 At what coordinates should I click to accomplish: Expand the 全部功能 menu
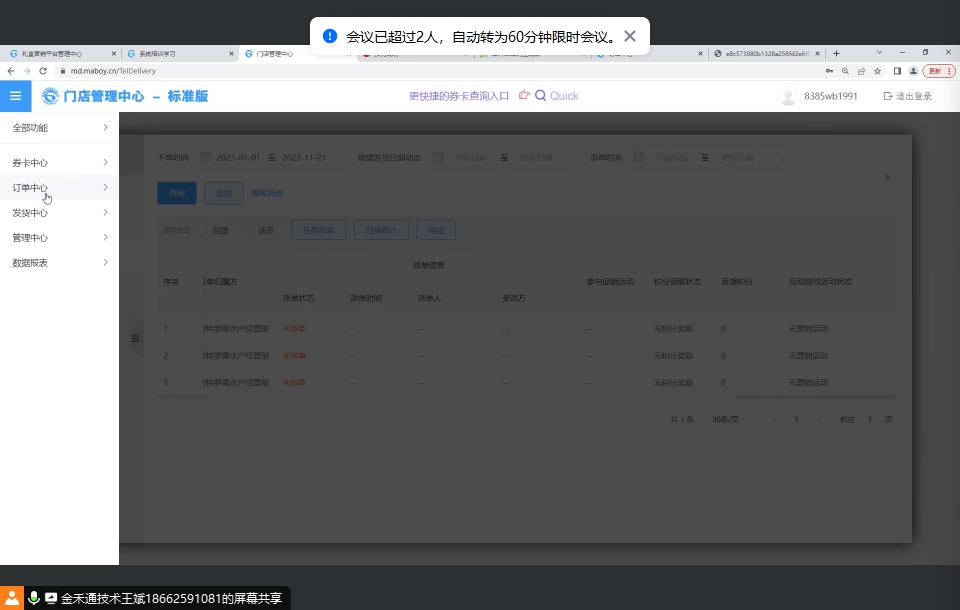105,128
